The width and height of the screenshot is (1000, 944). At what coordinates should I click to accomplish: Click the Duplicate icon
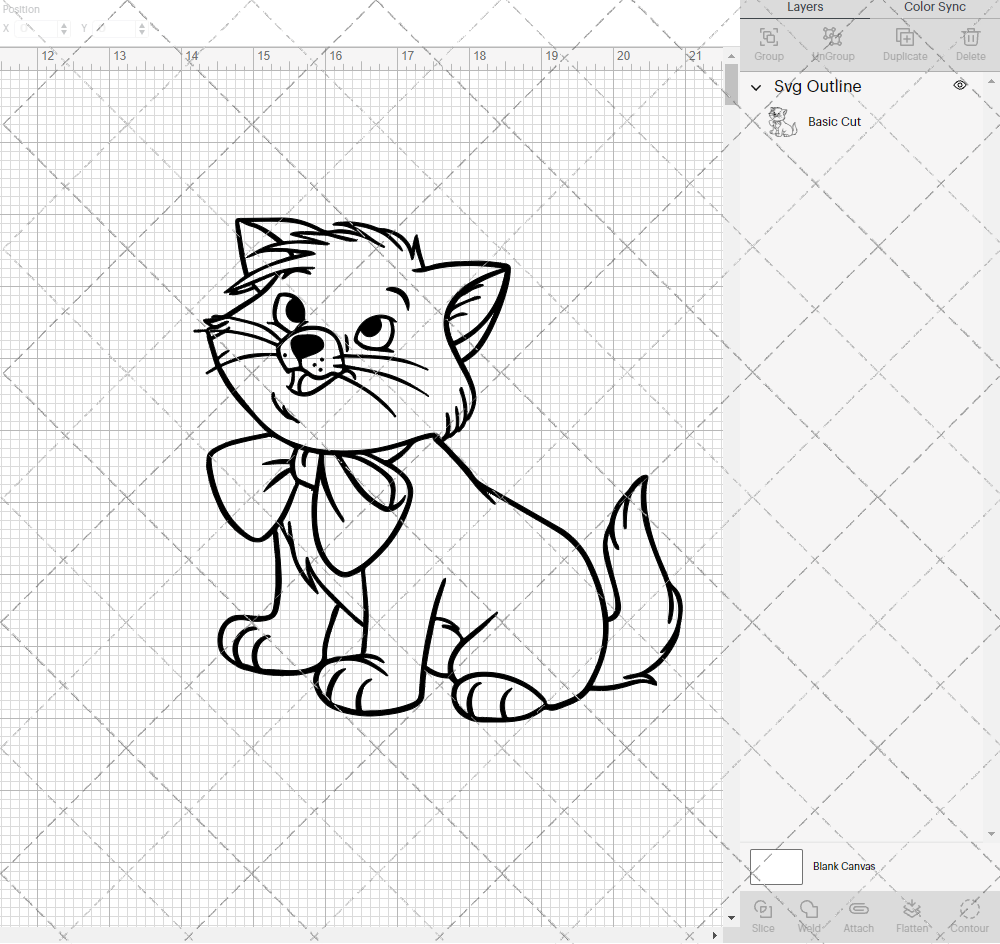pos(905,37)
